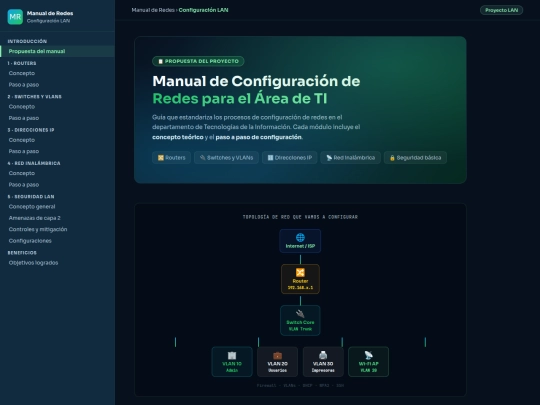
Task: Open Concepto general under Seguridad LAN
Action: 32,207
